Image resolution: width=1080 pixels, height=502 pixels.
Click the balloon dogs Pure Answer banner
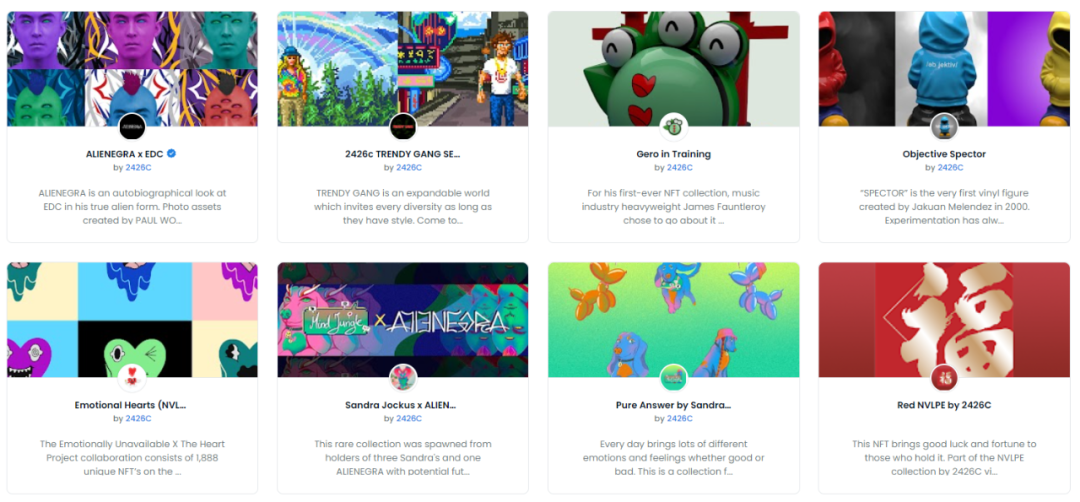pos(674,320)
